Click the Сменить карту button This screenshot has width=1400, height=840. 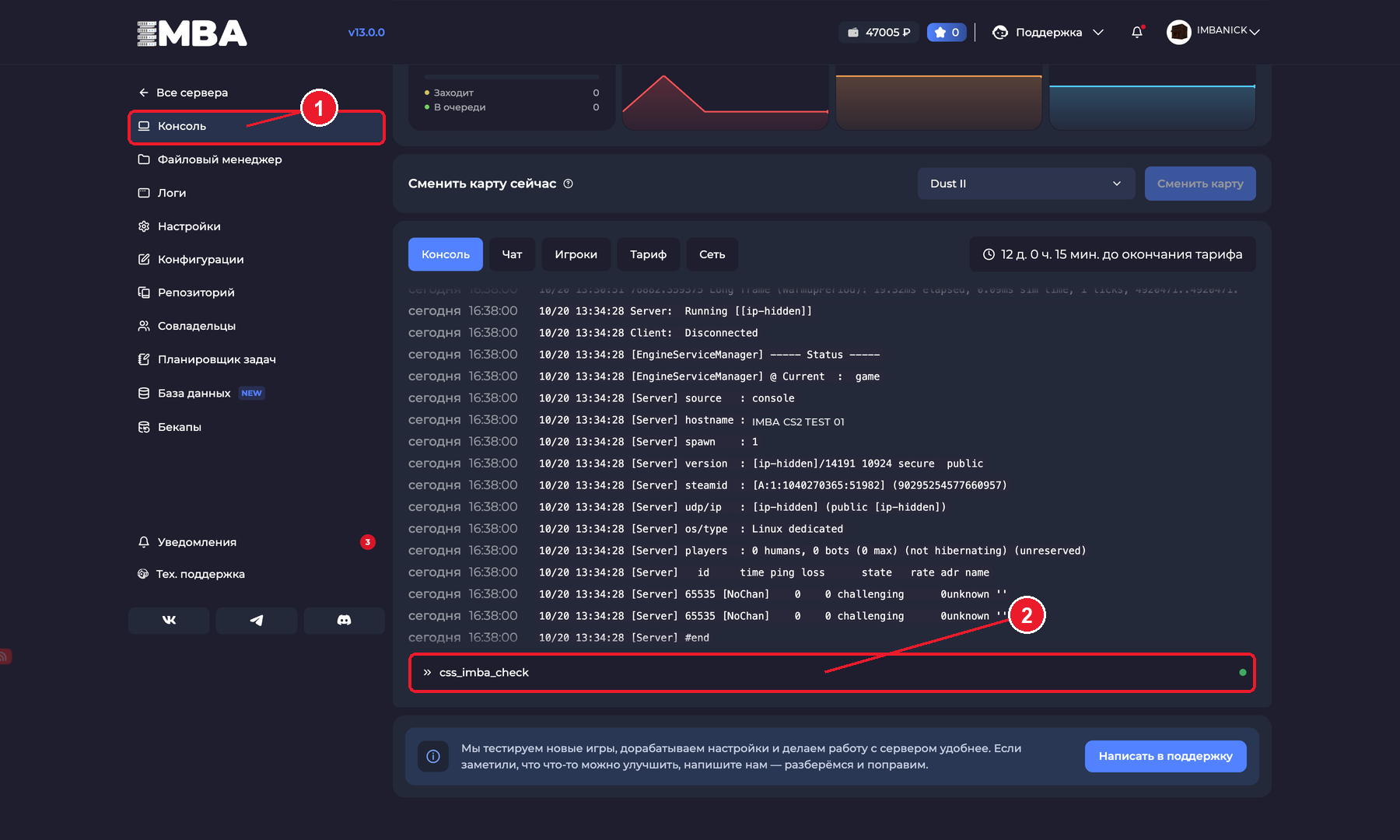[x=1200, y=184]
